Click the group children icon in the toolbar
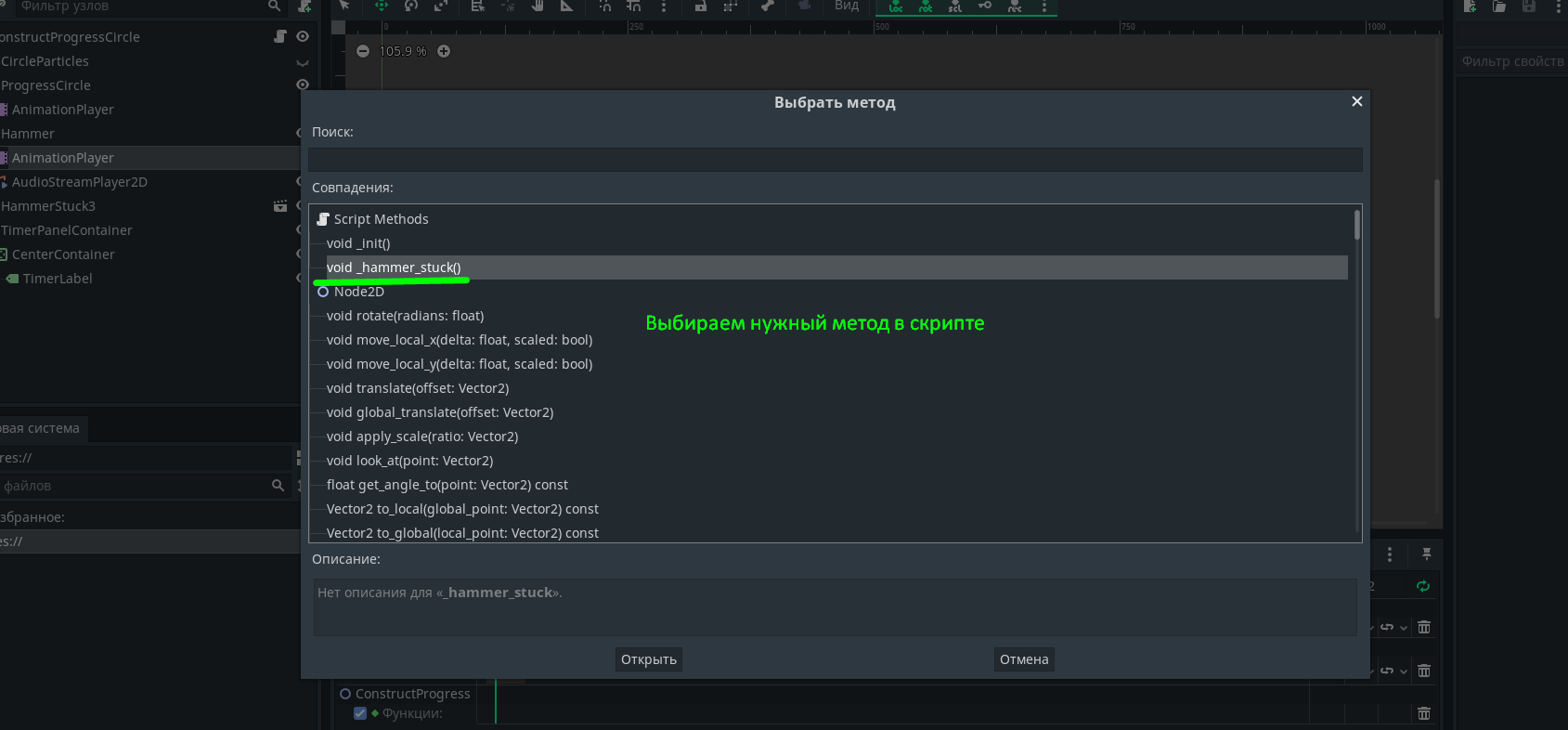Screen dimensions: 1568x730 coord(731,5)
